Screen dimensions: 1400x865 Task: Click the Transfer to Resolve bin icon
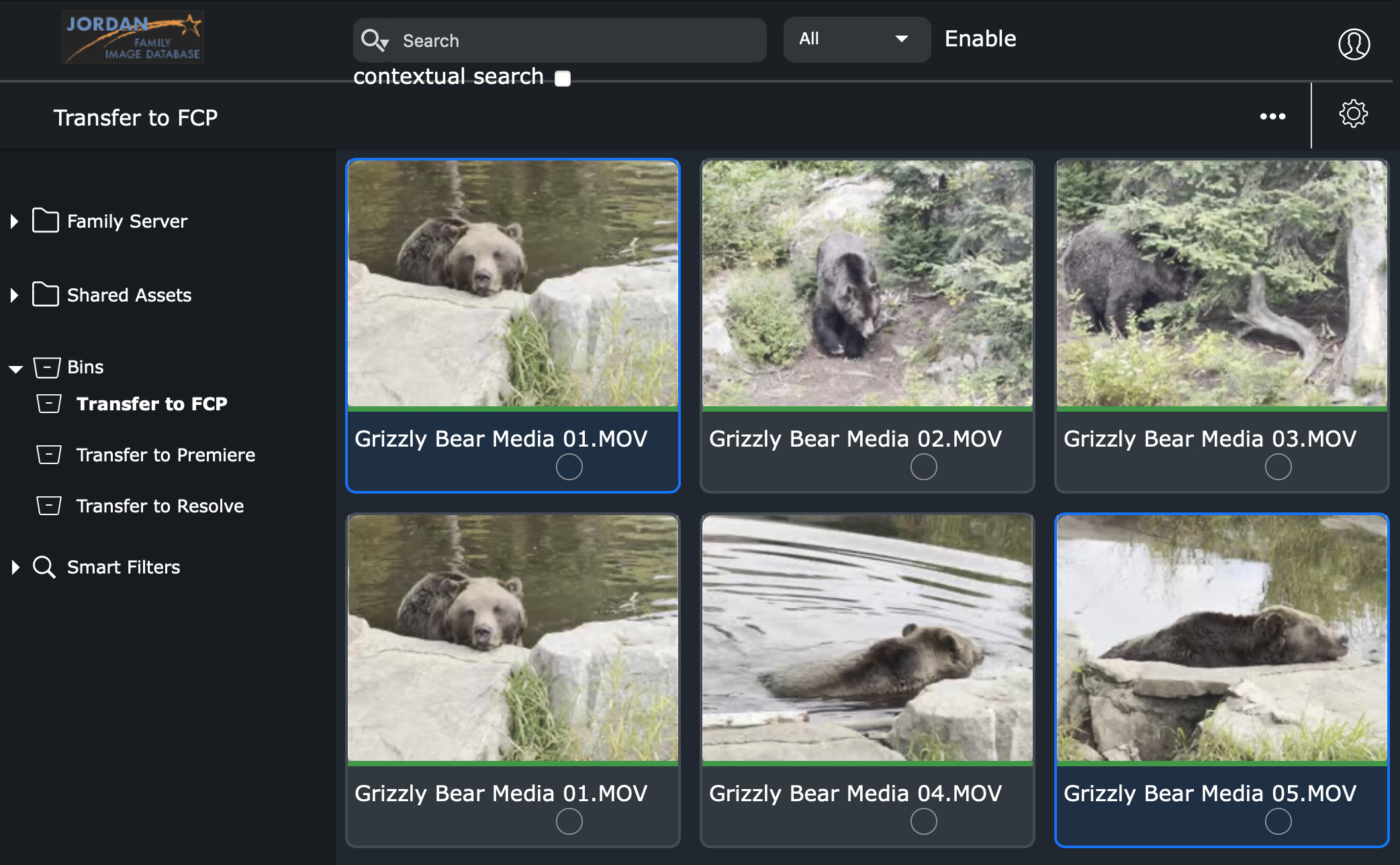tap(49, 506)
